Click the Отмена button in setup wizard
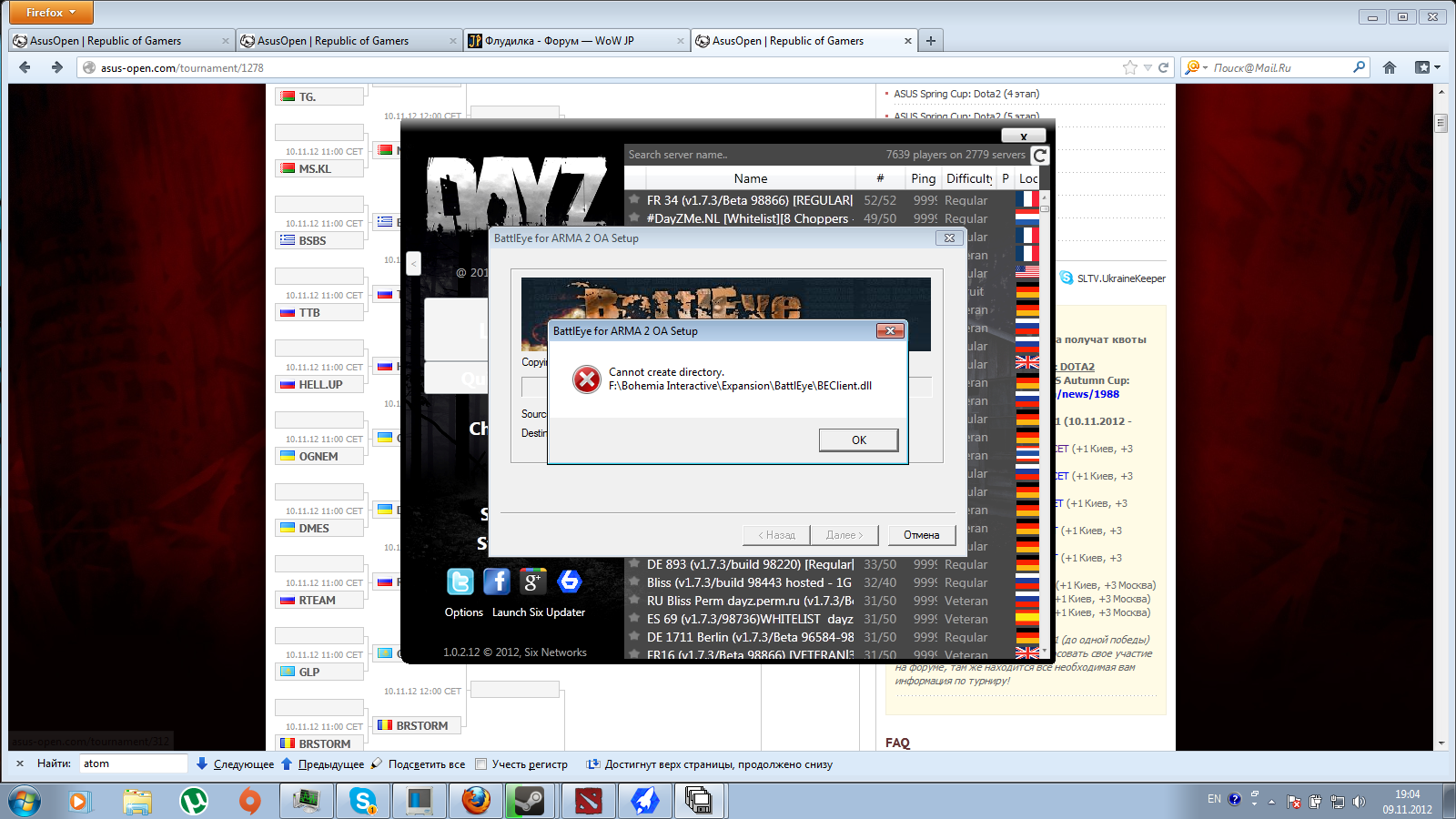 (921, 535)
